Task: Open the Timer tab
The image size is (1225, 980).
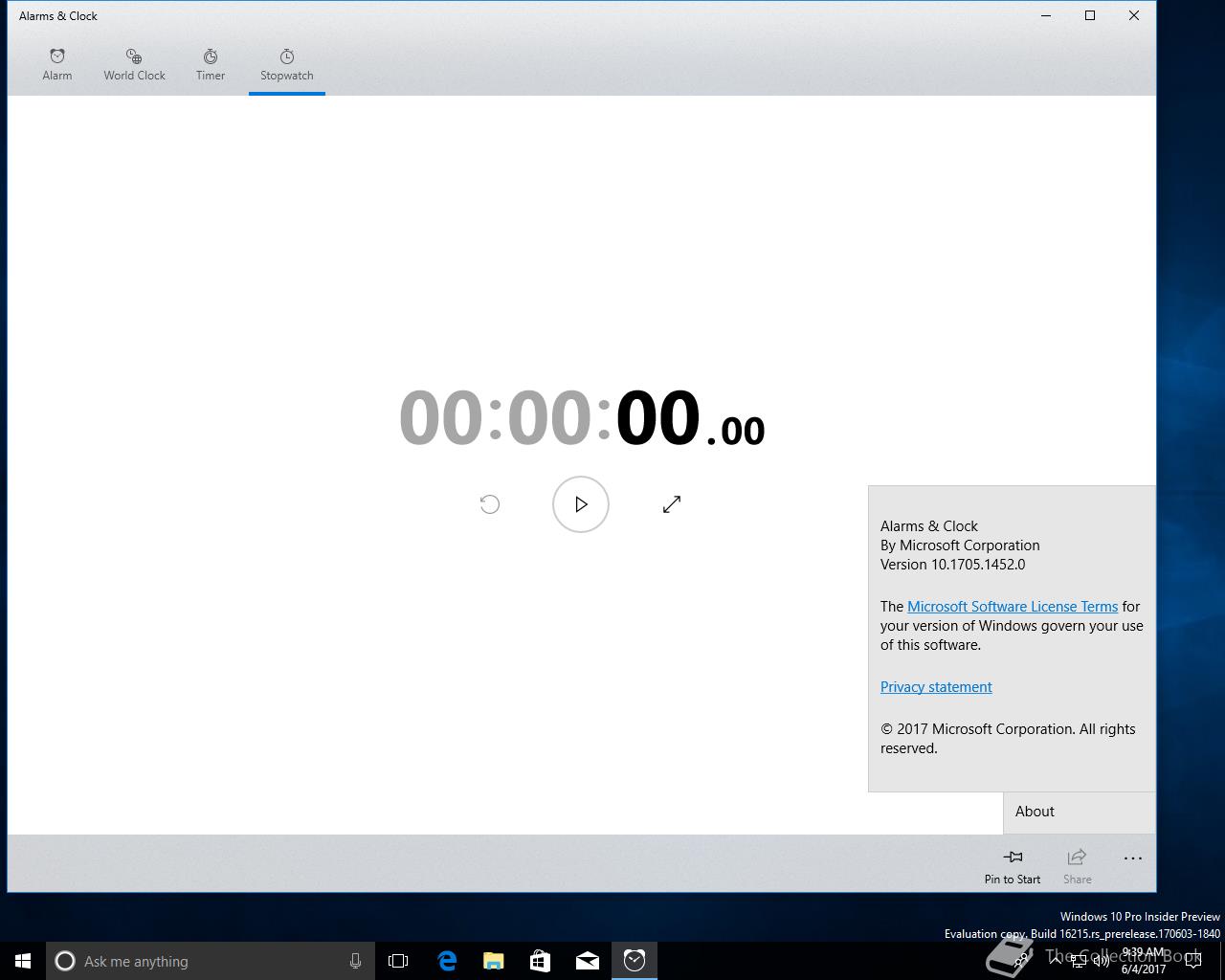Action: click(211, 64)
